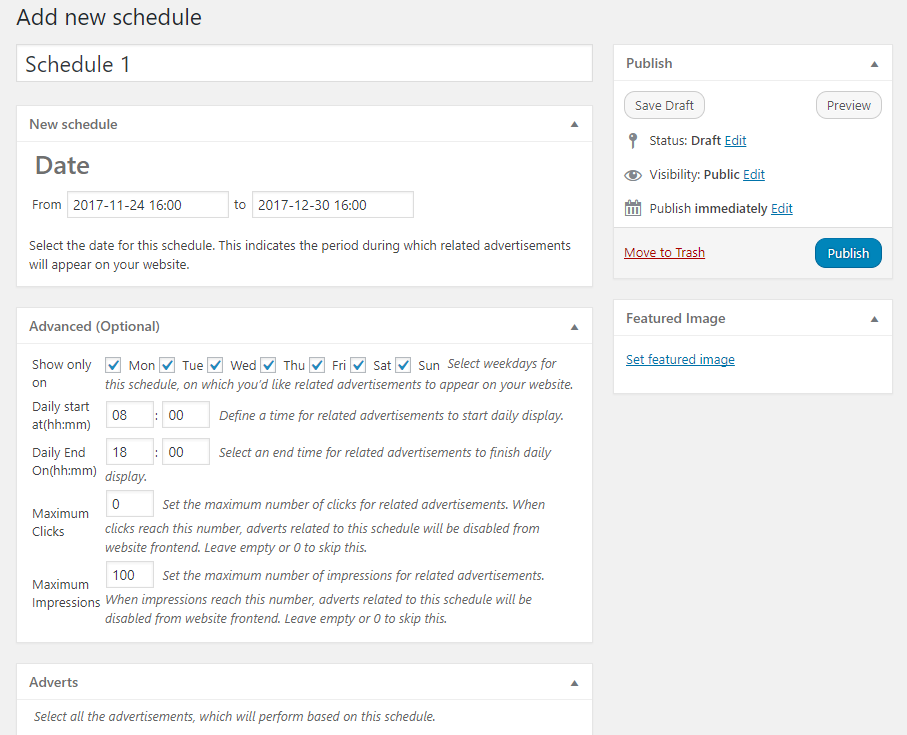
Task: Open the Set featured image link
Action: point(680,360)
